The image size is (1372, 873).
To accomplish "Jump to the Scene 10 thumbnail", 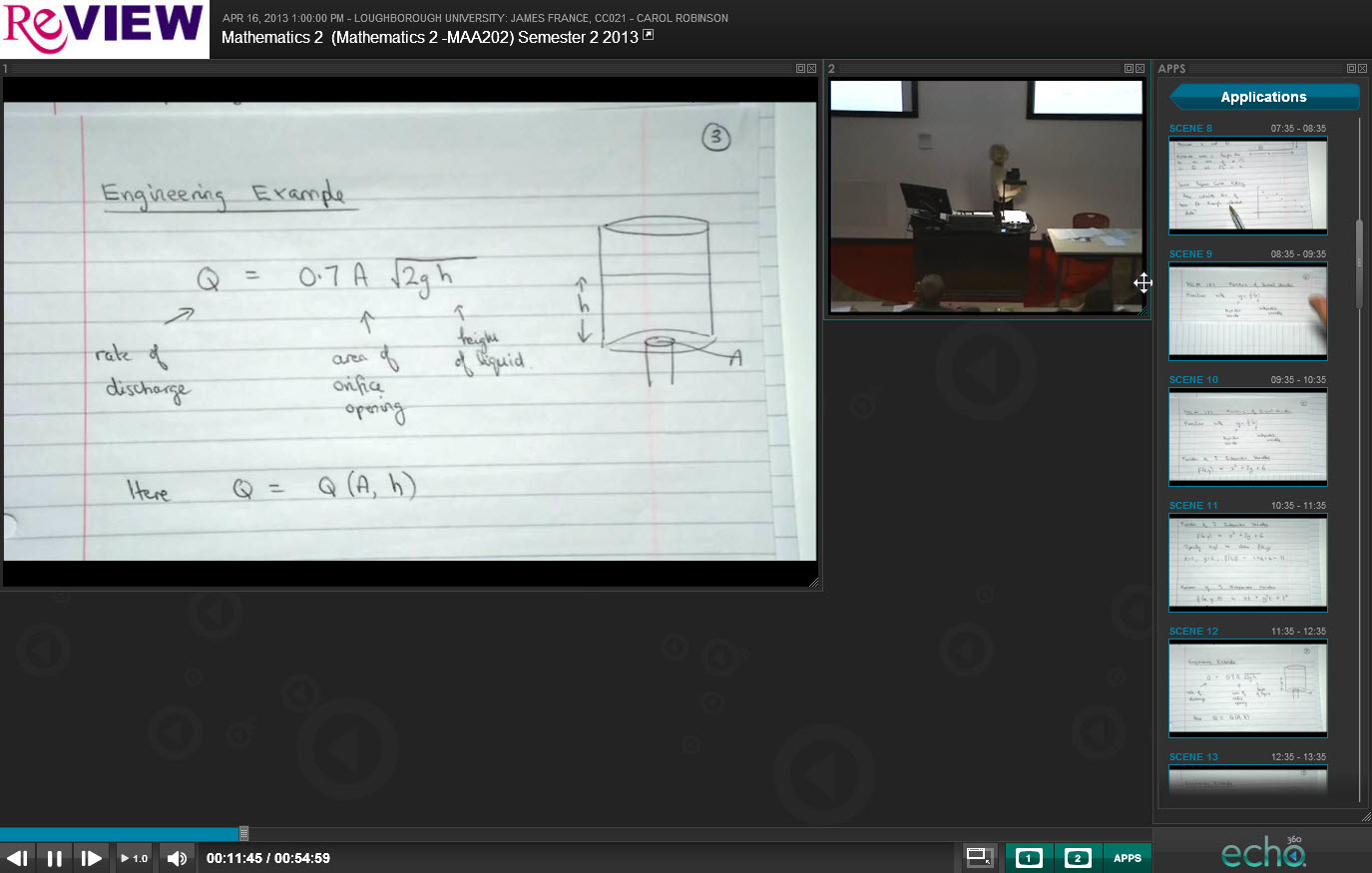I will pyautogui.click(x=1247, y=437).
